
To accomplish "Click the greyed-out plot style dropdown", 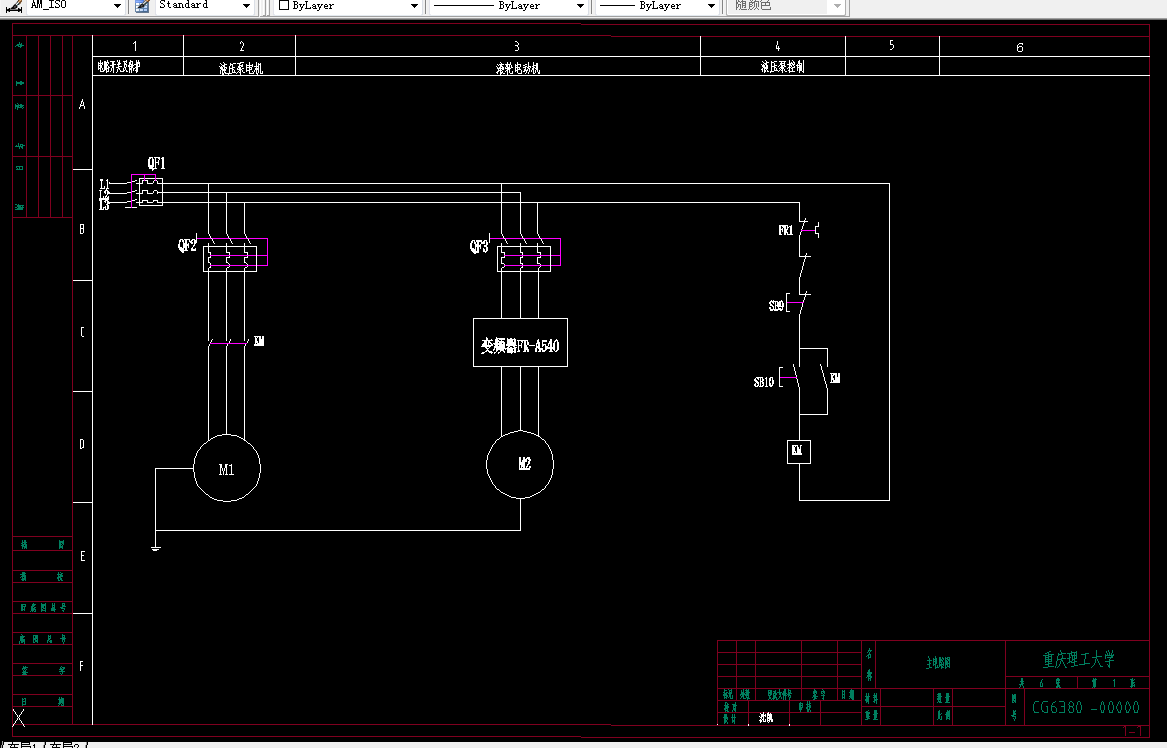I will point(787,6).
